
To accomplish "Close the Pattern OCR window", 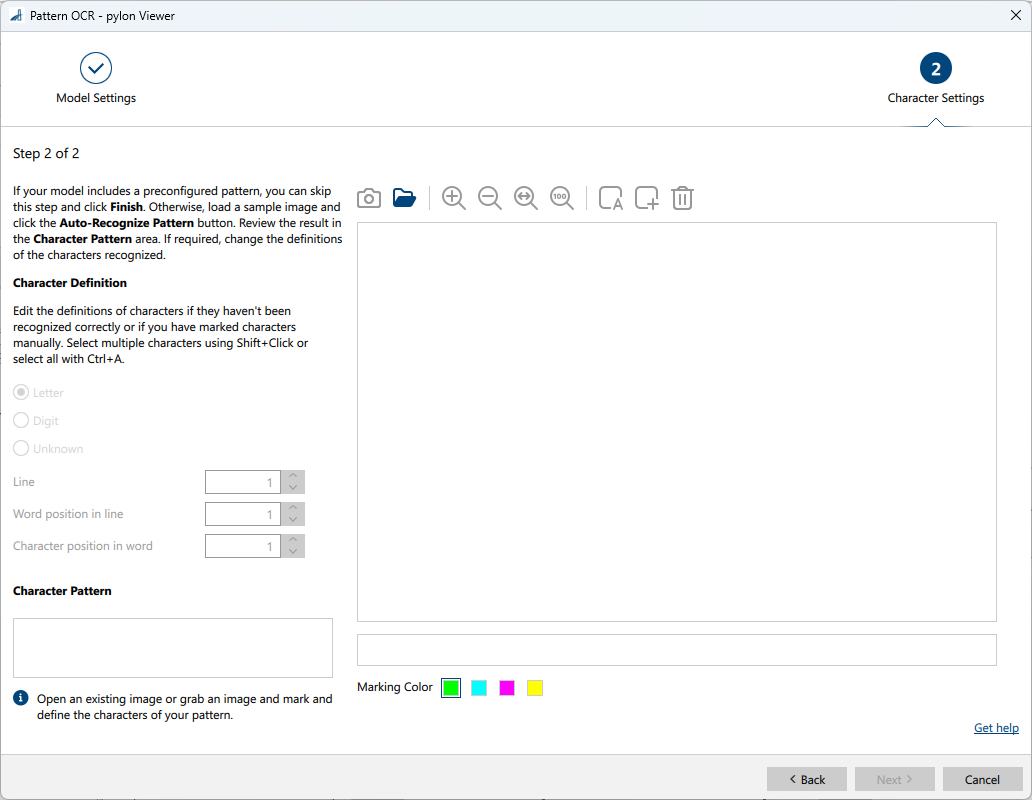I will click(1016, 15).
